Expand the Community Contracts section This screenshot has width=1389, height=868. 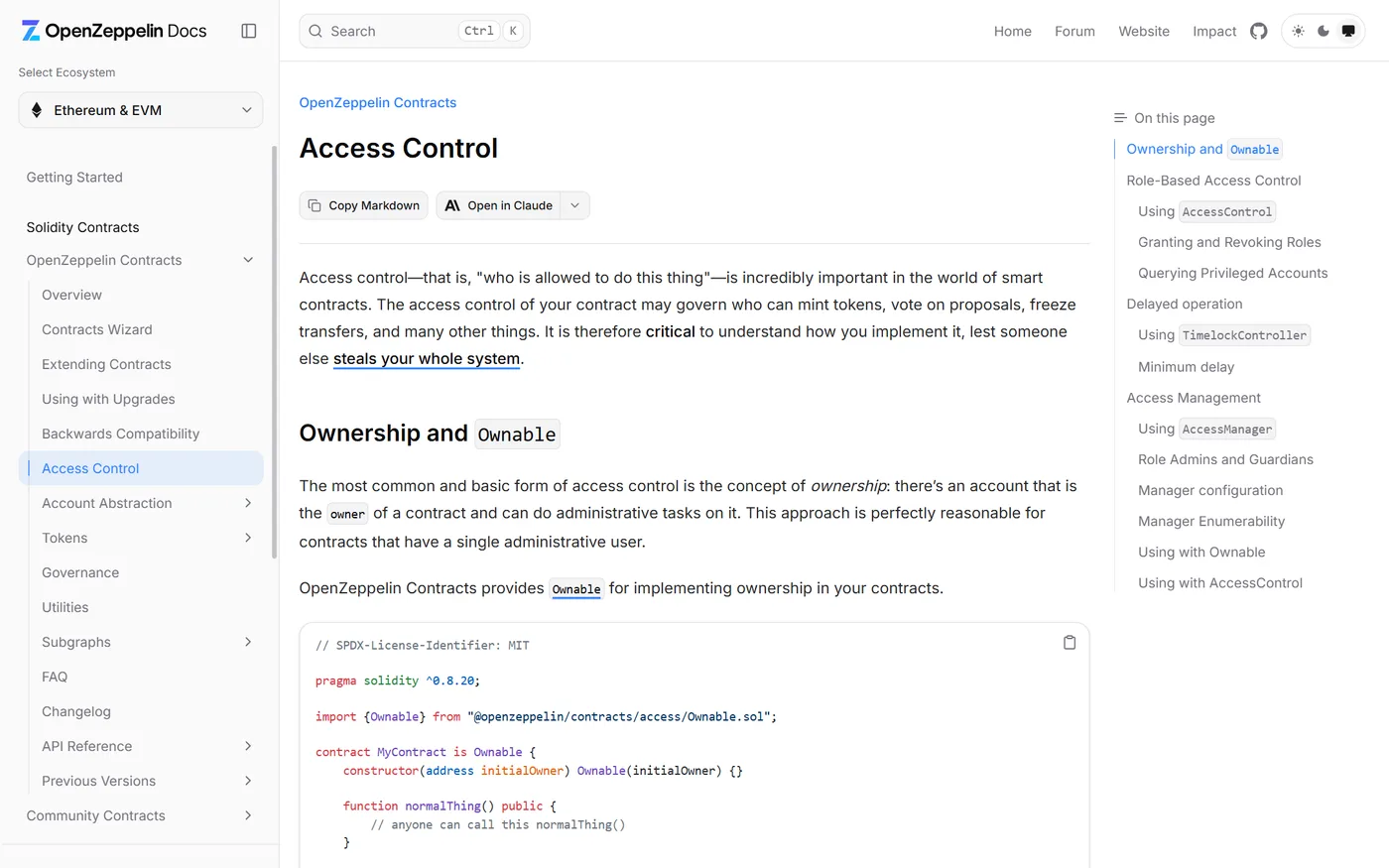(248, 815)
